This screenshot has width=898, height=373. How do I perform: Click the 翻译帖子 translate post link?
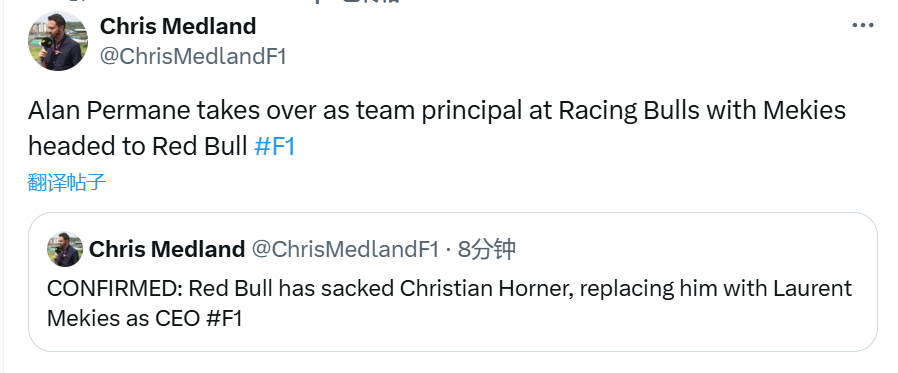click(66, 182)
